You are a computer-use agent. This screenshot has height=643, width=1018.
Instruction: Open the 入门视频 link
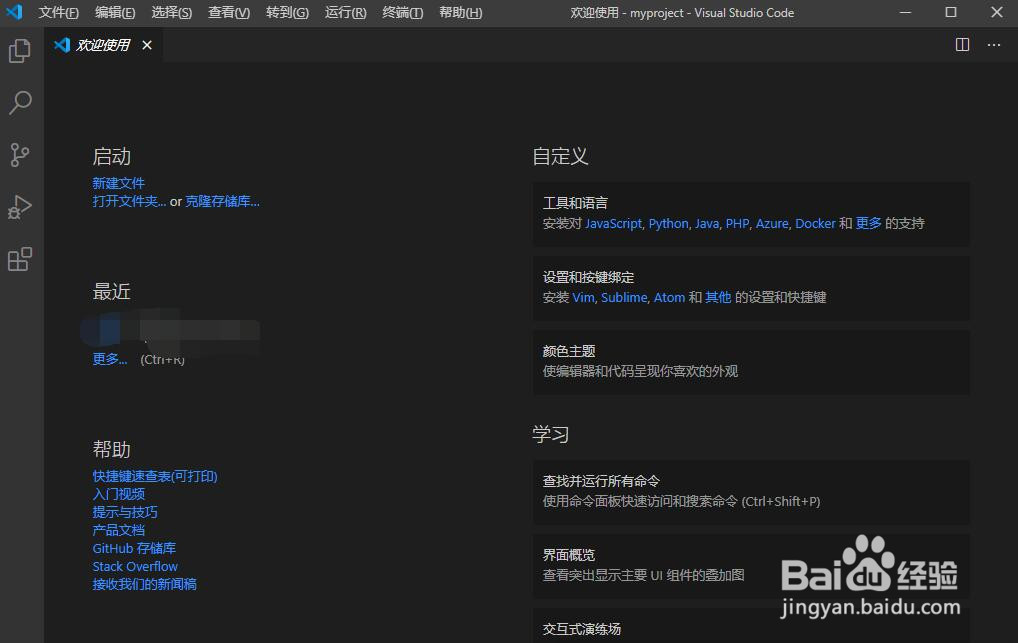[x=118, y=494]
